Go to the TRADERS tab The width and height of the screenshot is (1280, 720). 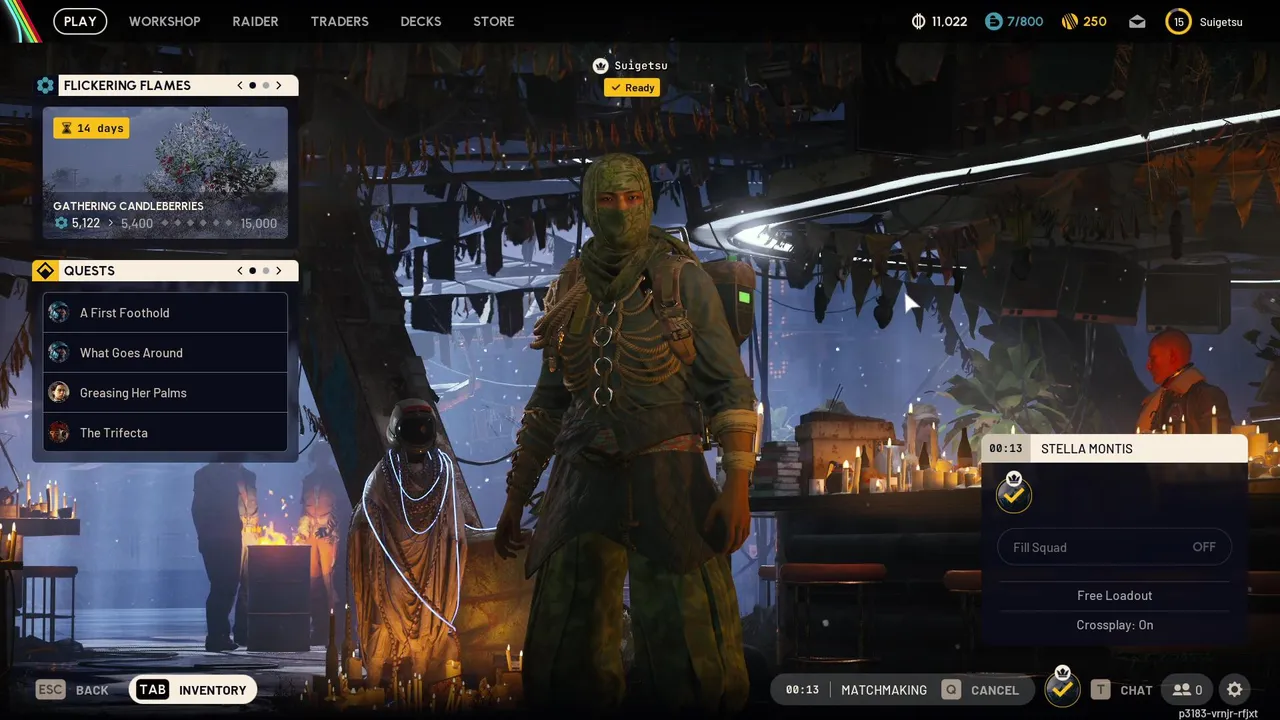pyautogui.click(x=339, y=21)
